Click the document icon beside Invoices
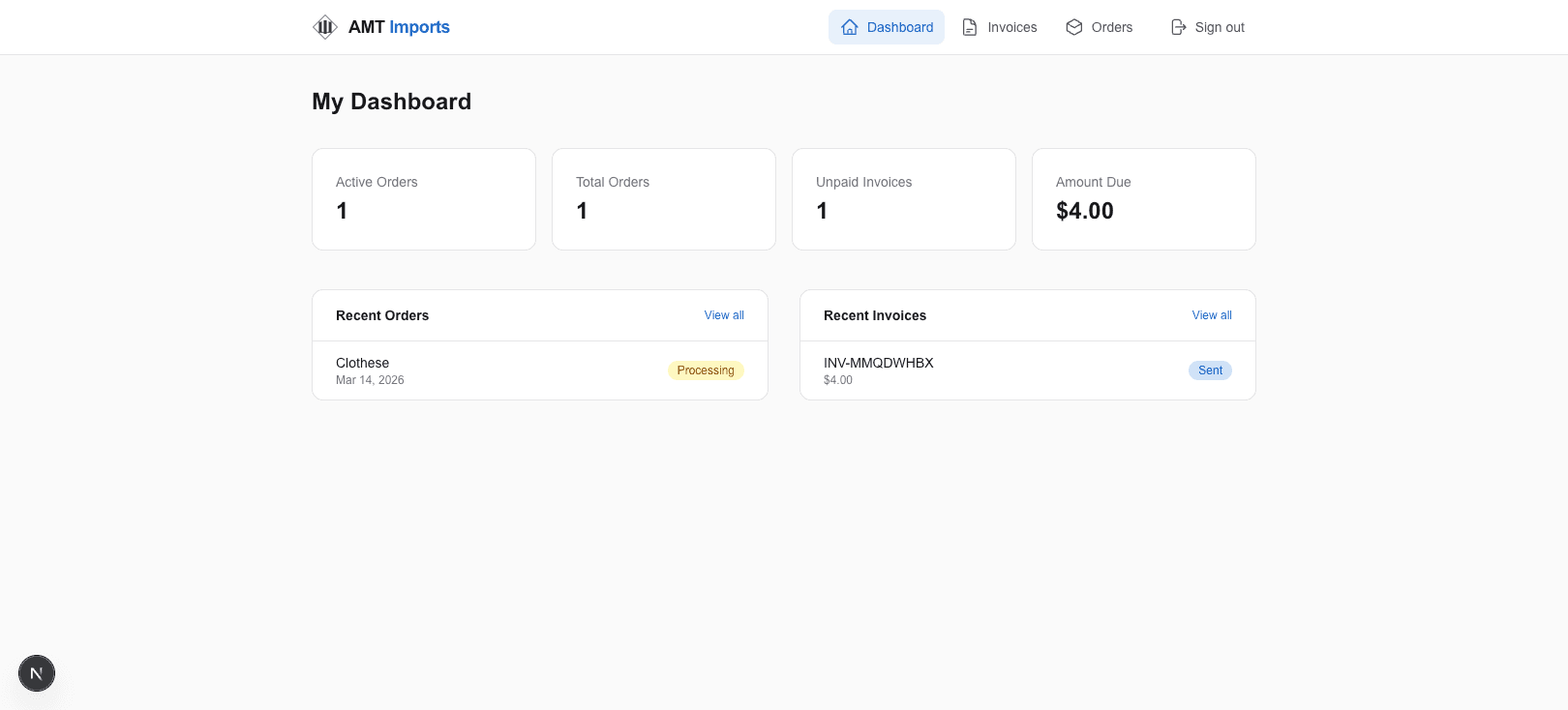The height and width of the screenshot is (710, 1568). [x=970, y=27]
